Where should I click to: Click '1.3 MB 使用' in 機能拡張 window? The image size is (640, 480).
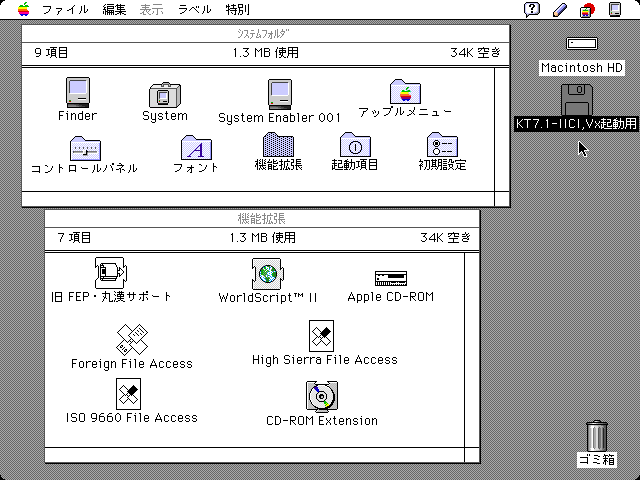[262, 238]
